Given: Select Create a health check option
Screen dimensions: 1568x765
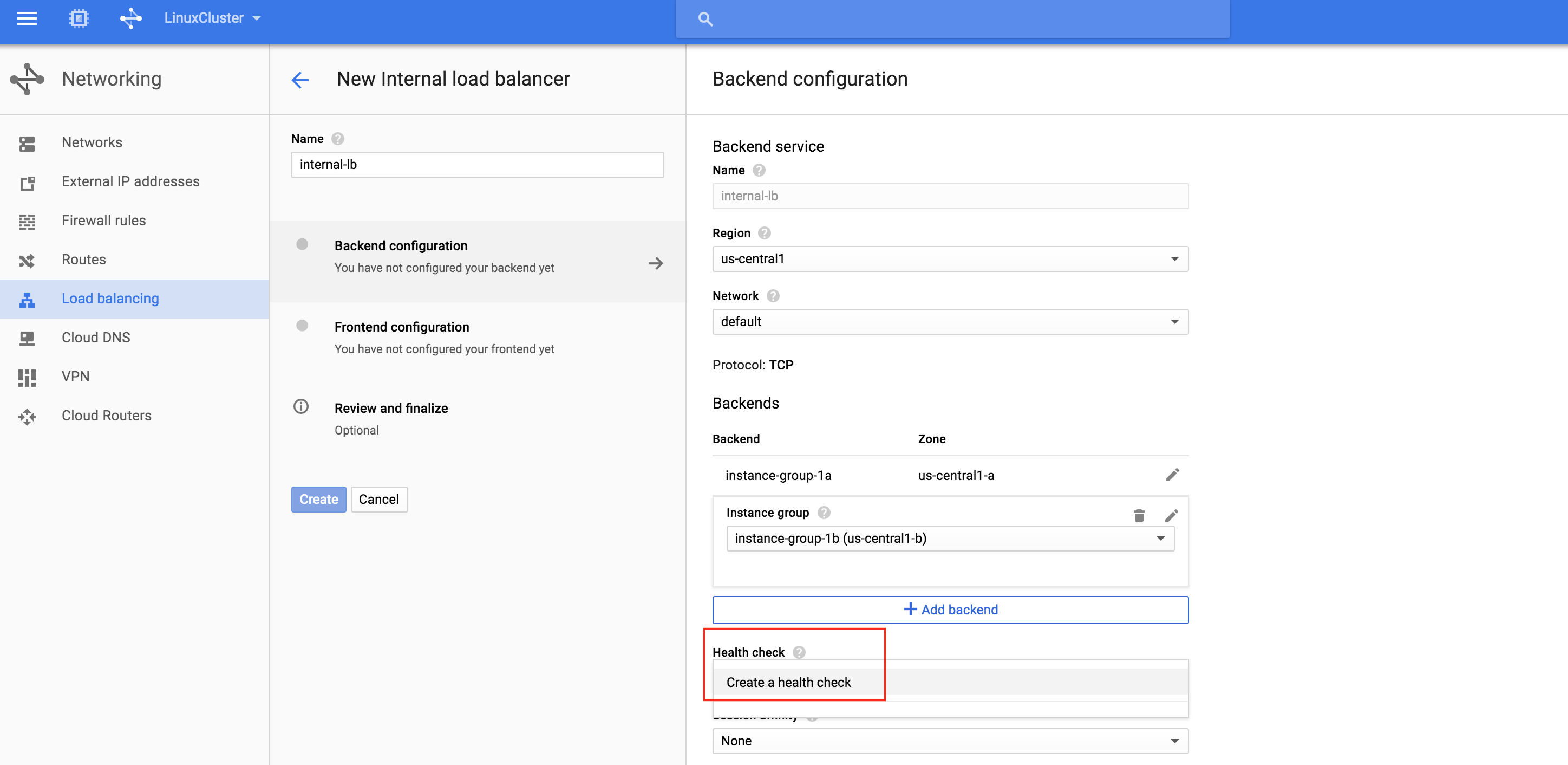Looking at the screenshot, I should pos(950,682).
